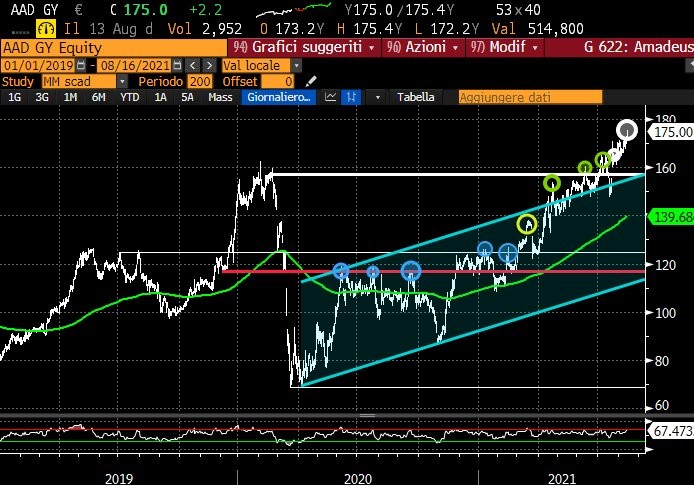This screenshot has height=485, width=694.
Task: Click the pencil edit study icon
Action: (311, 81)
